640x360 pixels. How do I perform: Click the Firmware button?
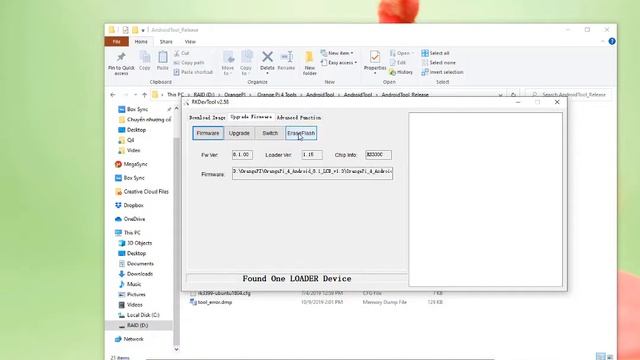click(208, 133)
